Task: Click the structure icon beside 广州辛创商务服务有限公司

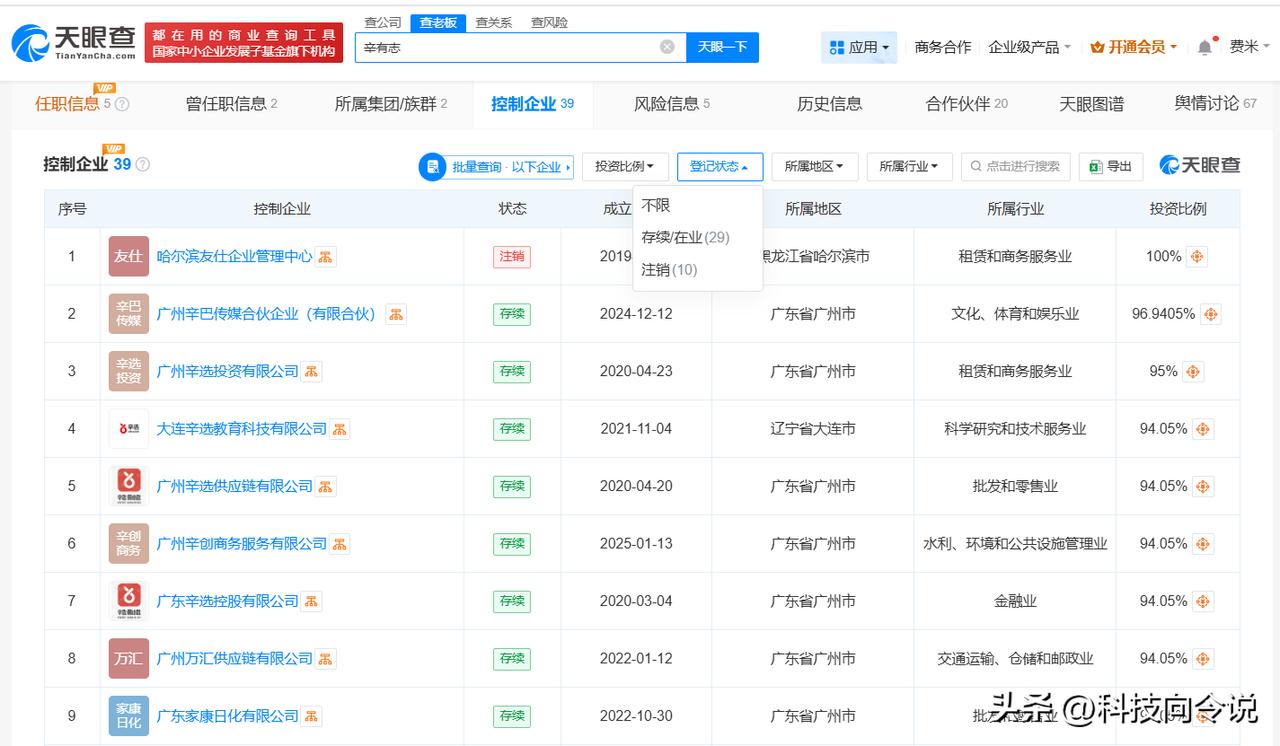Action: 340,545
